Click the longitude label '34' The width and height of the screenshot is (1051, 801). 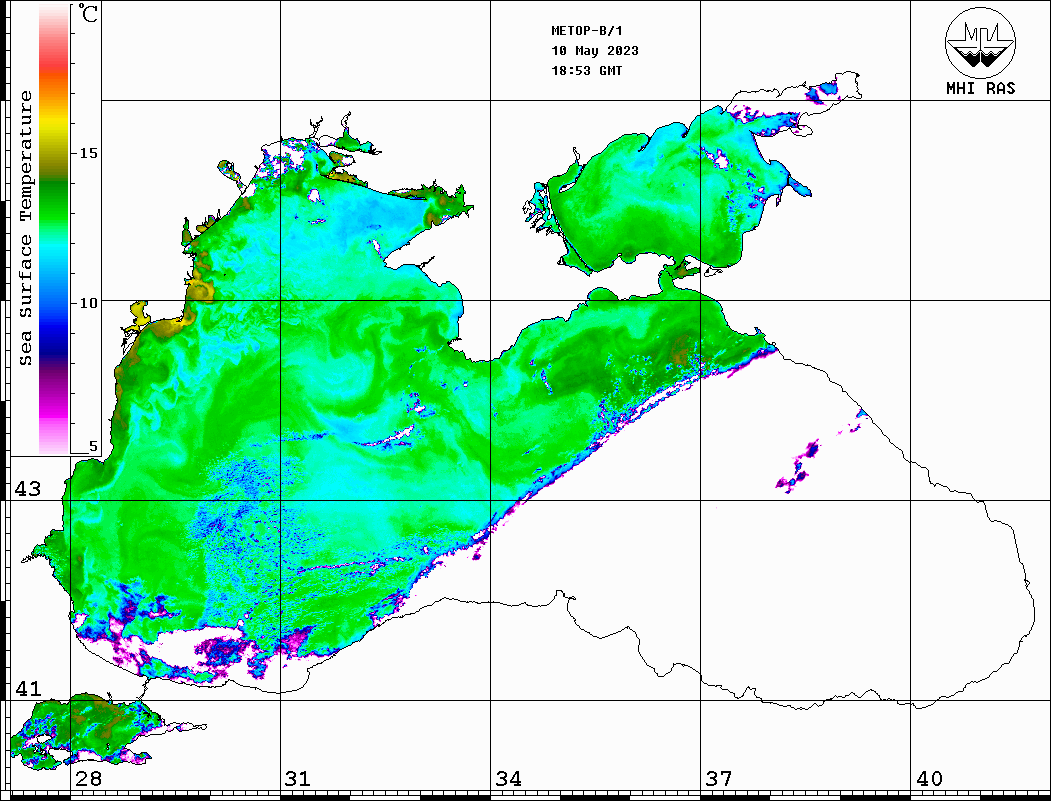tap(508, 778)
